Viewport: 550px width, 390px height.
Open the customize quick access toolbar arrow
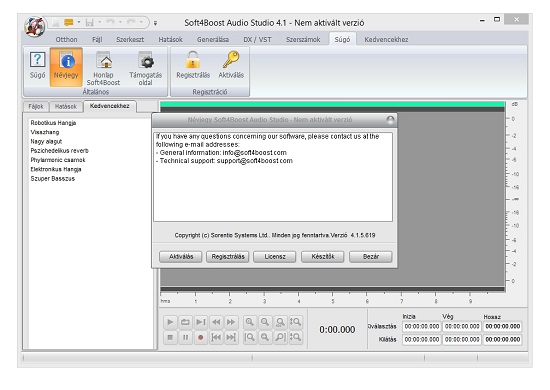(x=155, y=23)
